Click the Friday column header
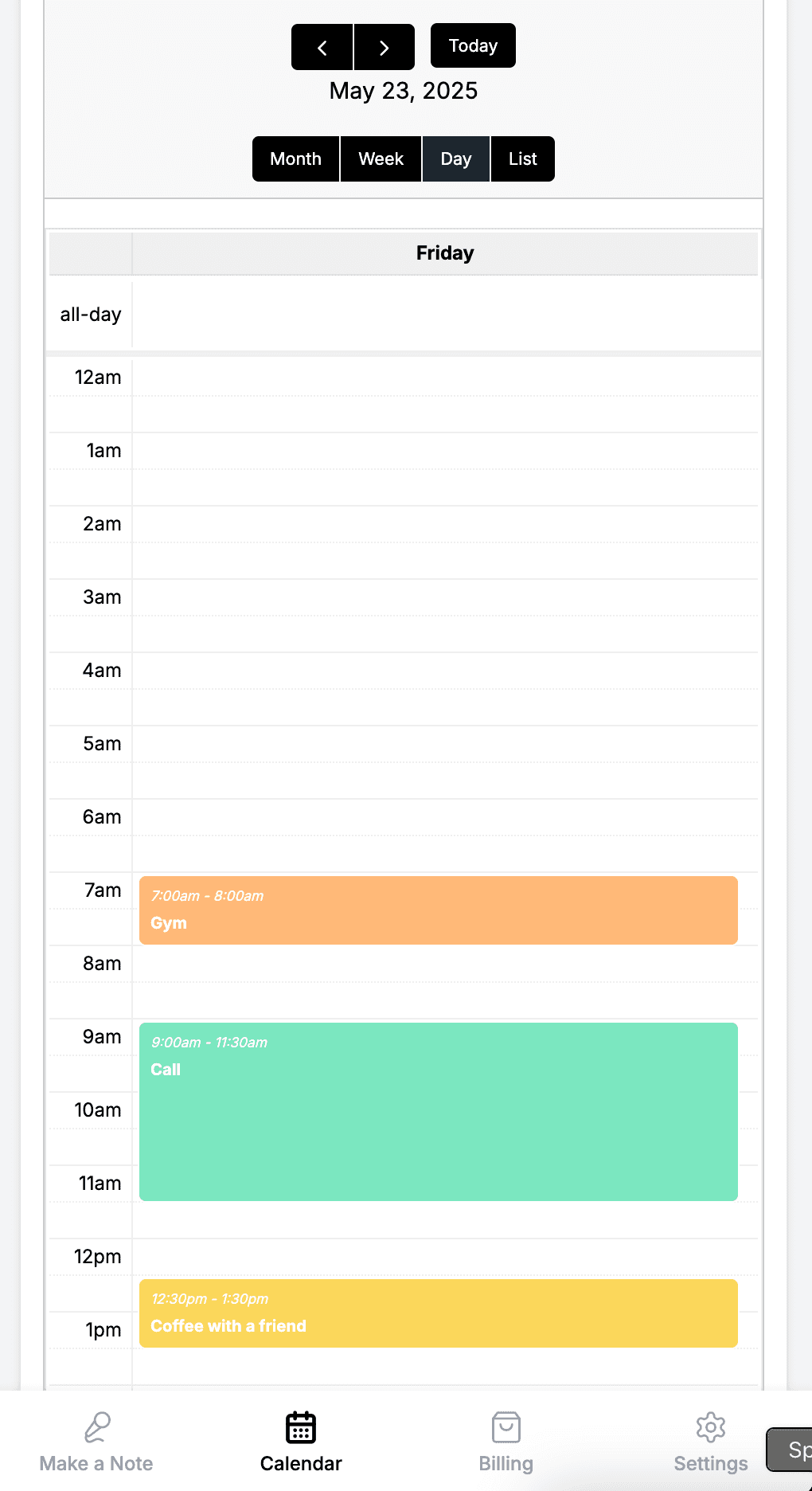Viewport: 812px width, 1491px height. point(444,253)
